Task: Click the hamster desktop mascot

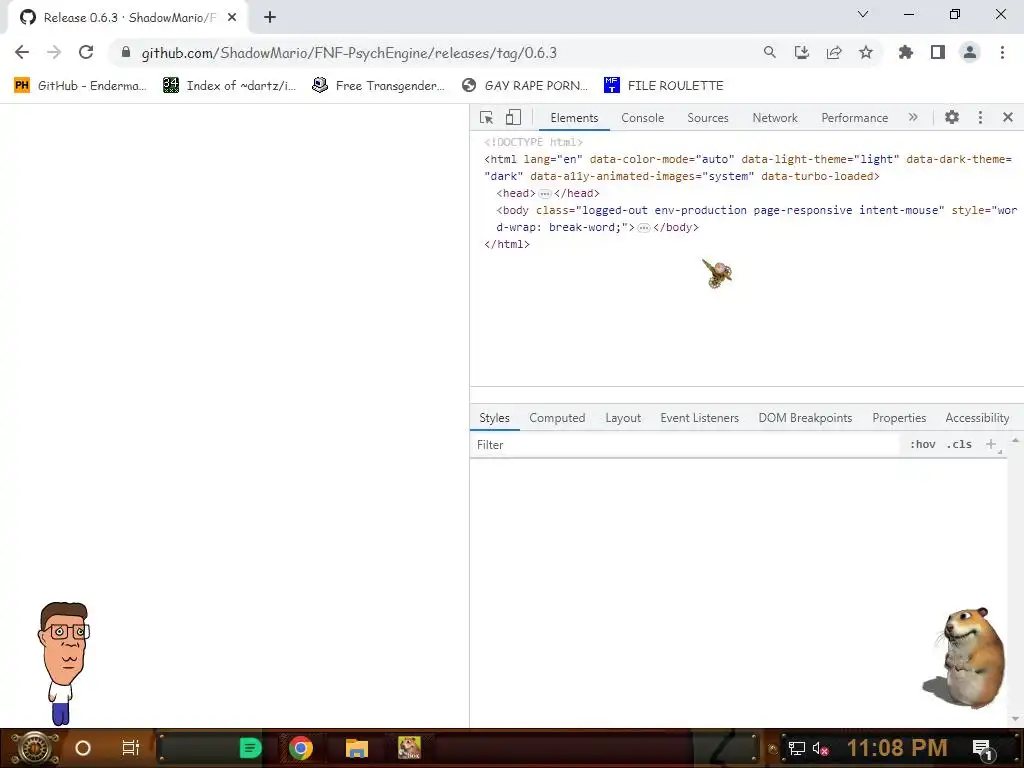Action: (965, 658)
